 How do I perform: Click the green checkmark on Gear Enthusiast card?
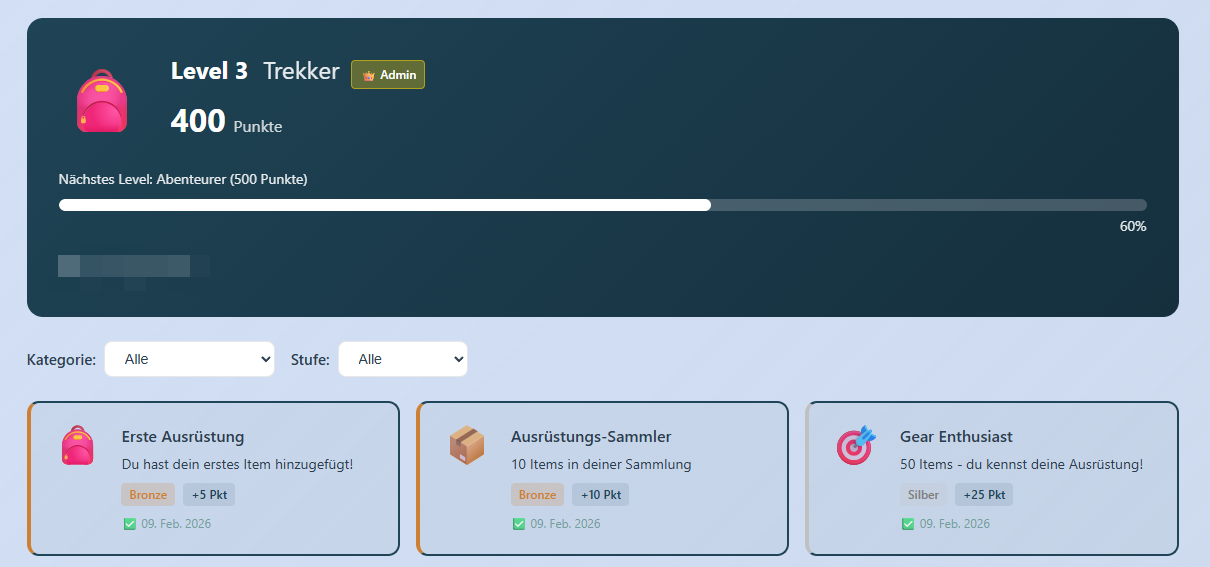[907, 524]
